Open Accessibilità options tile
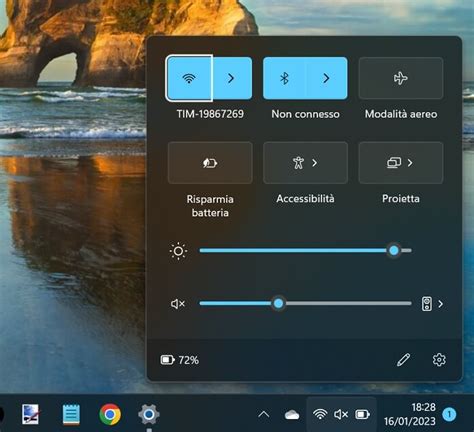This screenshot has width=474, height=432. (x=305, y=163)
